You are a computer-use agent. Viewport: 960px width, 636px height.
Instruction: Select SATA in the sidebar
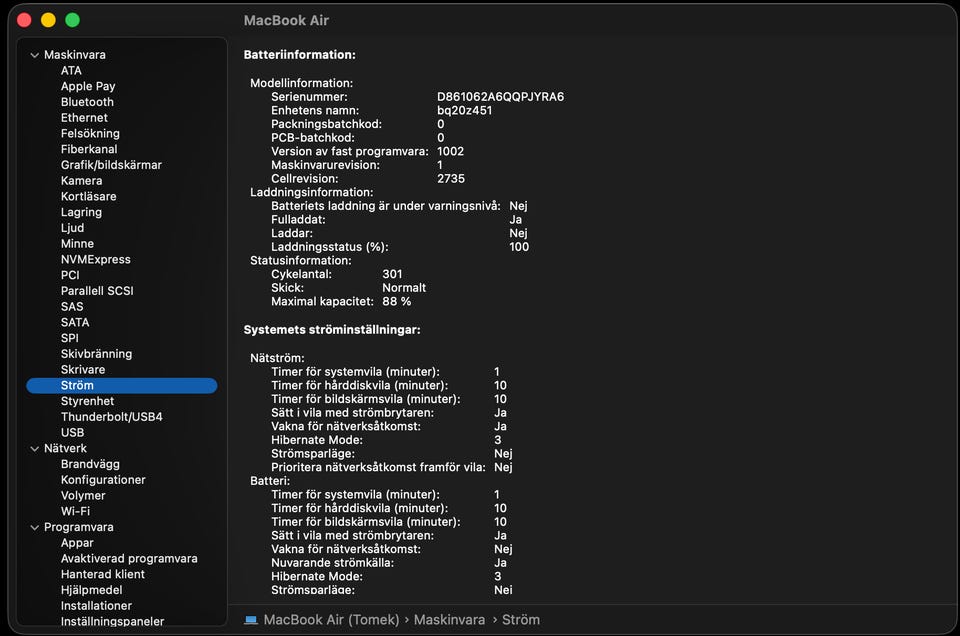coord(75,323)
